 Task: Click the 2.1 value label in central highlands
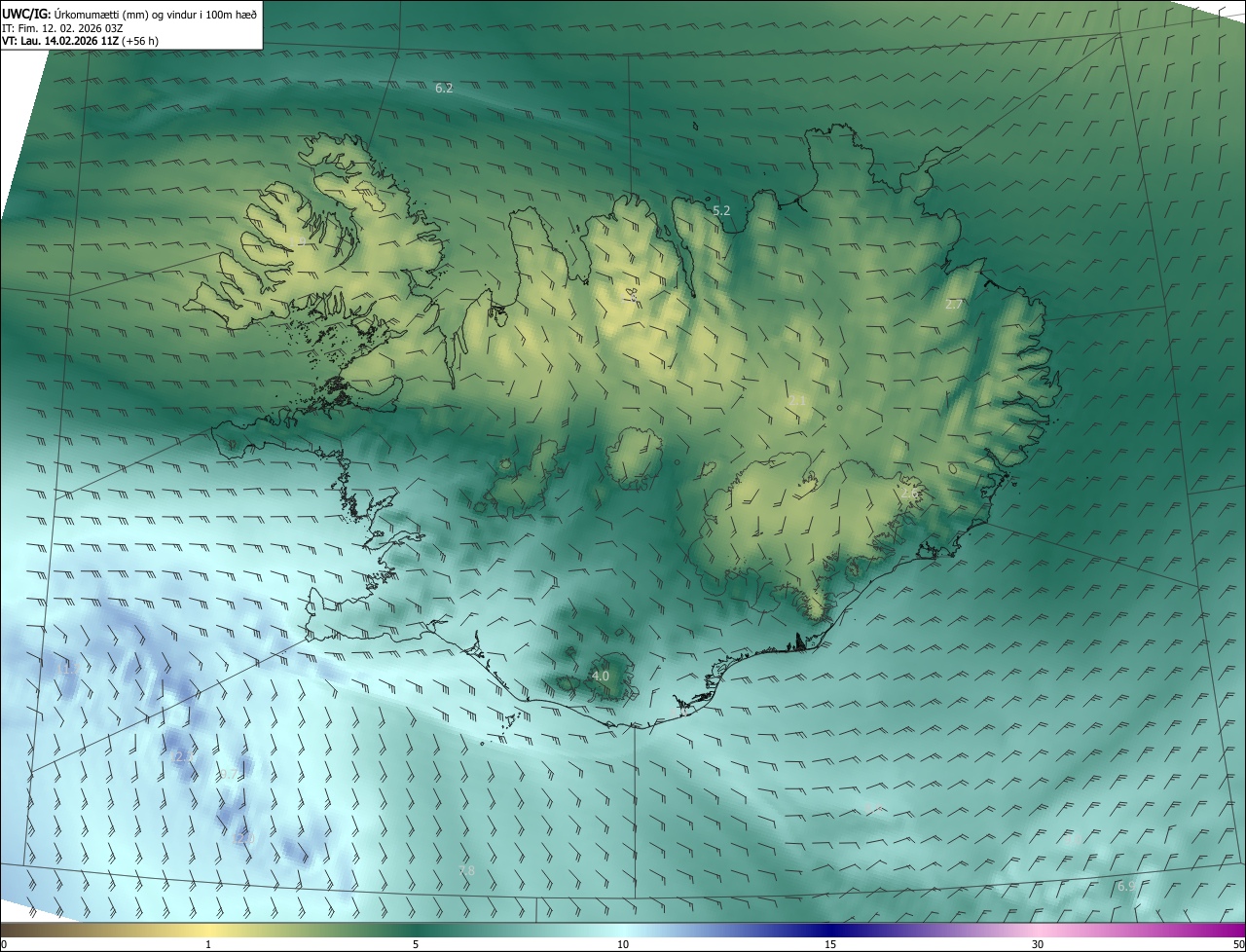797,401
